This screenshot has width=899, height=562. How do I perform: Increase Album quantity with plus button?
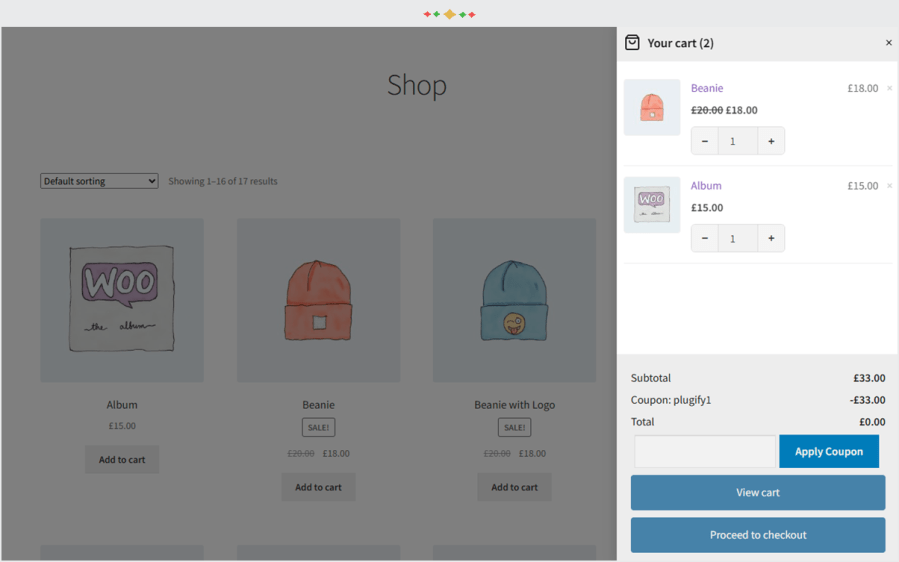click(x=771, y=239)
